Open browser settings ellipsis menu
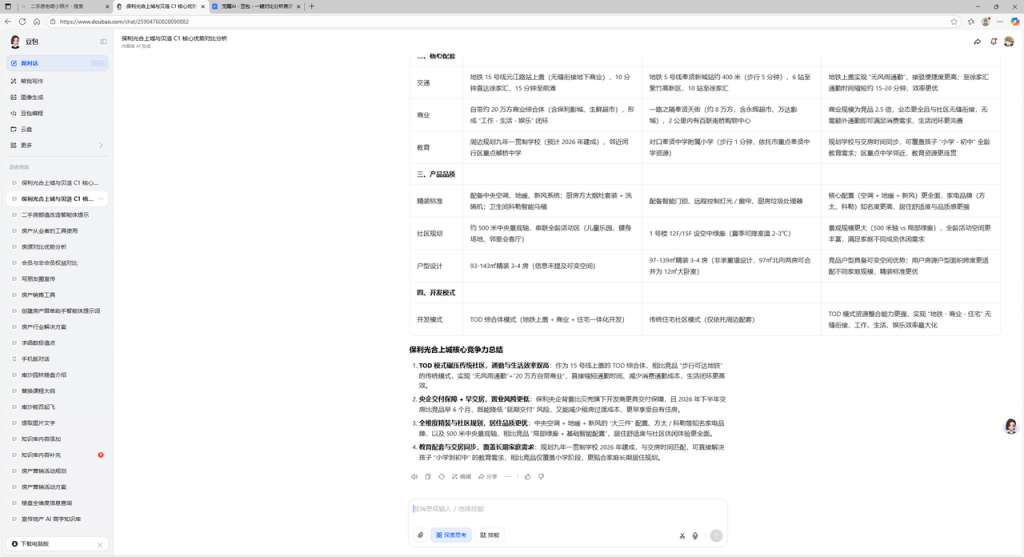 [x=1000, y=22]
